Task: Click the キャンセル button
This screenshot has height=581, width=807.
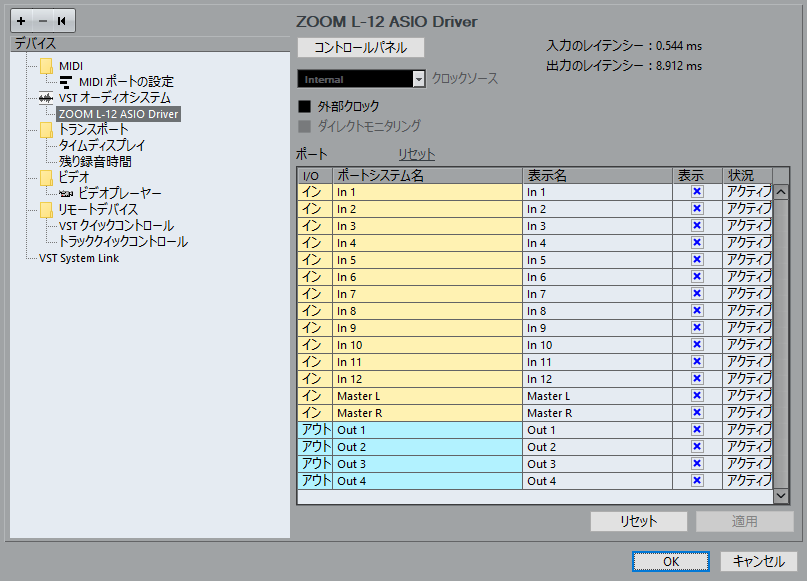Action: click(759, 561)
